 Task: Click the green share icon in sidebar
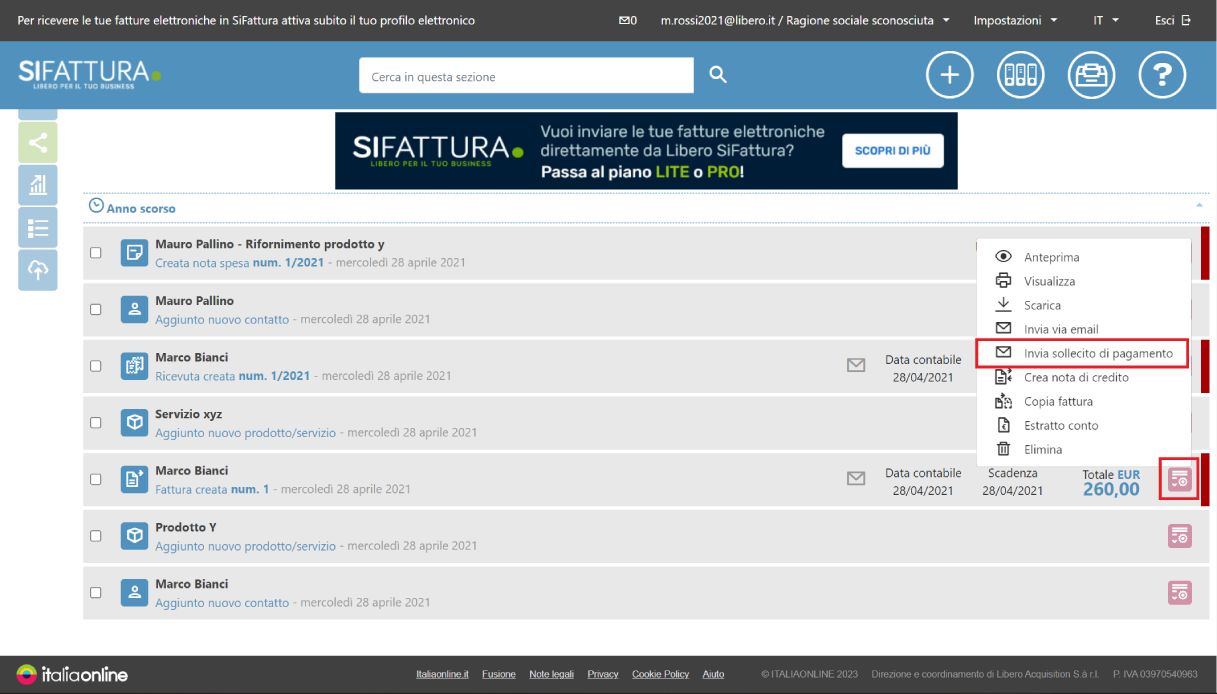click(x=38, y=143)
